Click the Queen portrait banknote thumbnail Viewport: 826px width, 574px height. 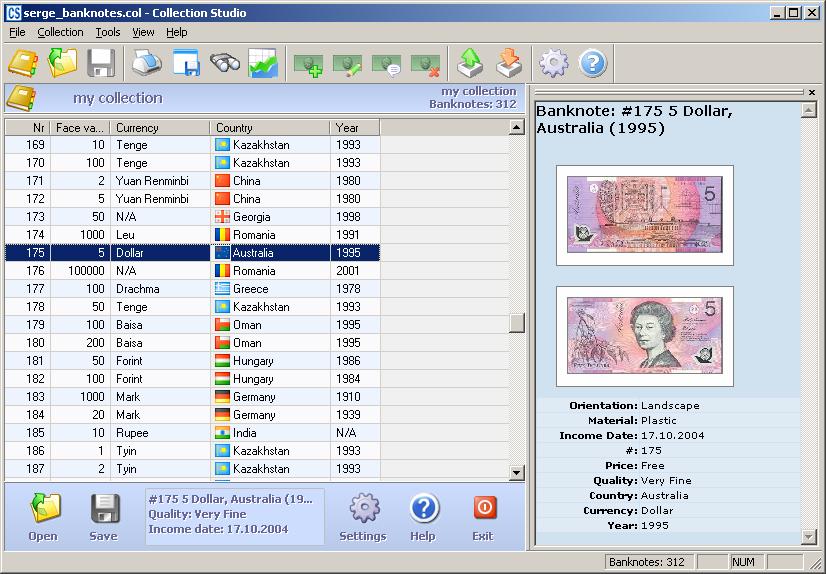coord(645,336)
